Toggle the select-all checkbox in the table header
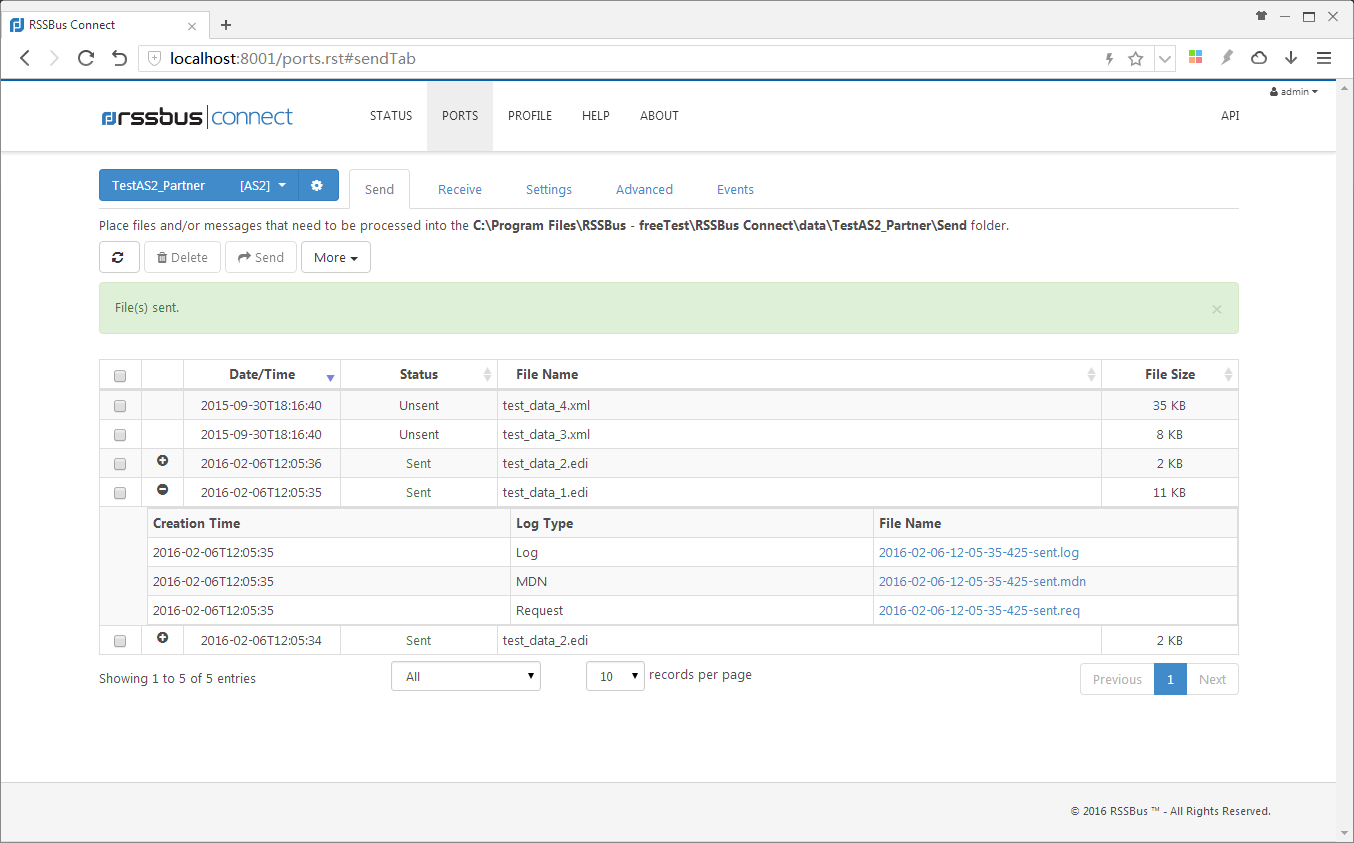1354x843 pixels. pos(120,376)
